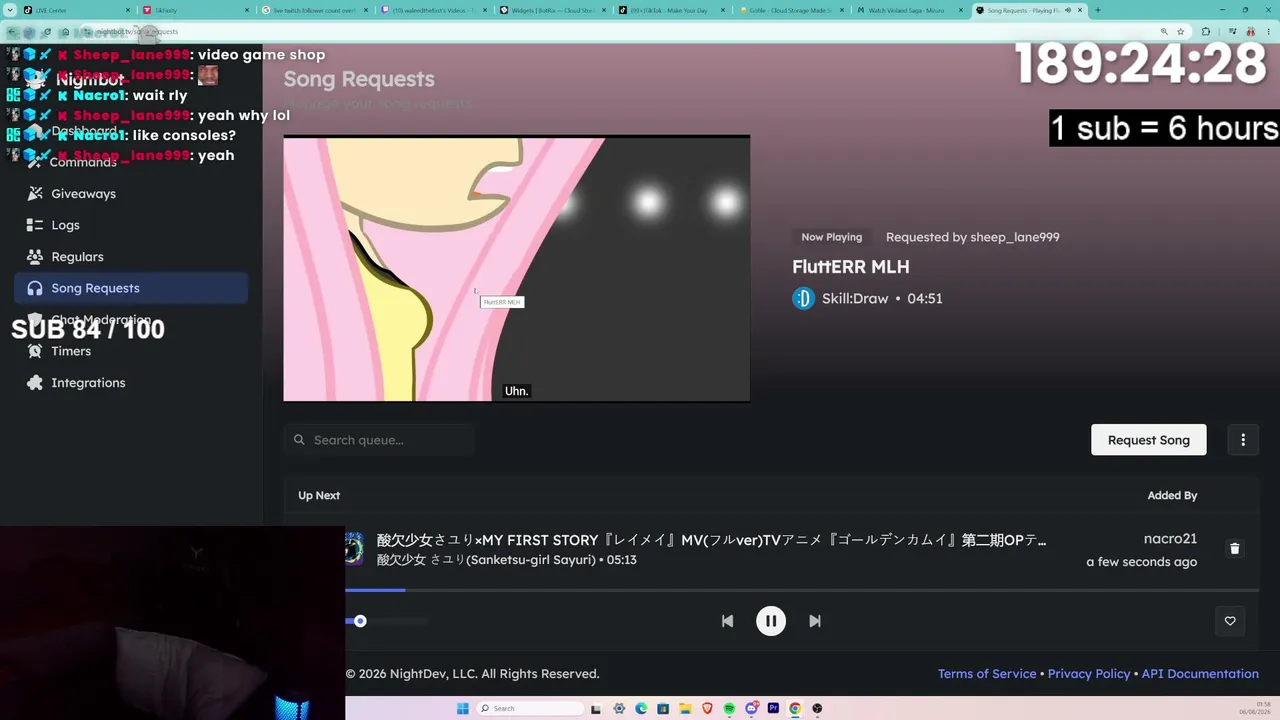Click the Timers alarm clock icon
This screenshot has width=1280, height=720.
35,351
